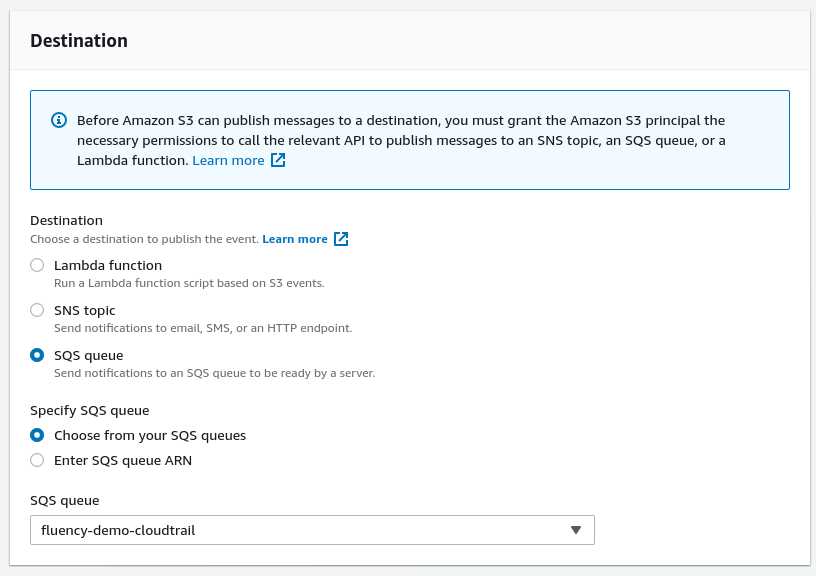
Task: Click the external link icon beside the bold Learn more
Action: pyautogui.click(x=341, y=239)
